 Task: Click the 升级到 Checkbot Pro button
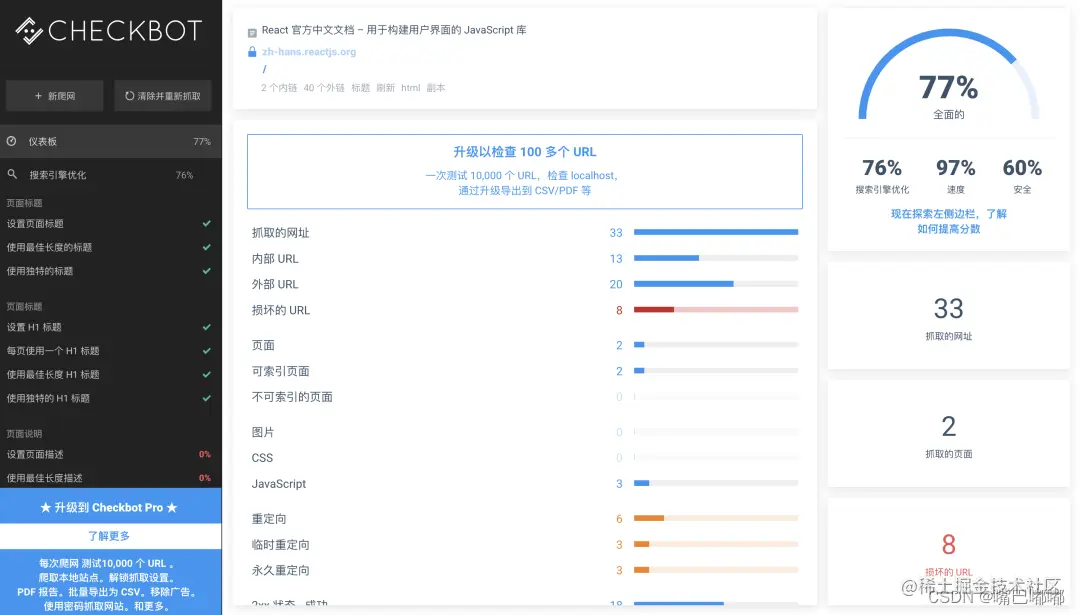click(x=110, y=507)
